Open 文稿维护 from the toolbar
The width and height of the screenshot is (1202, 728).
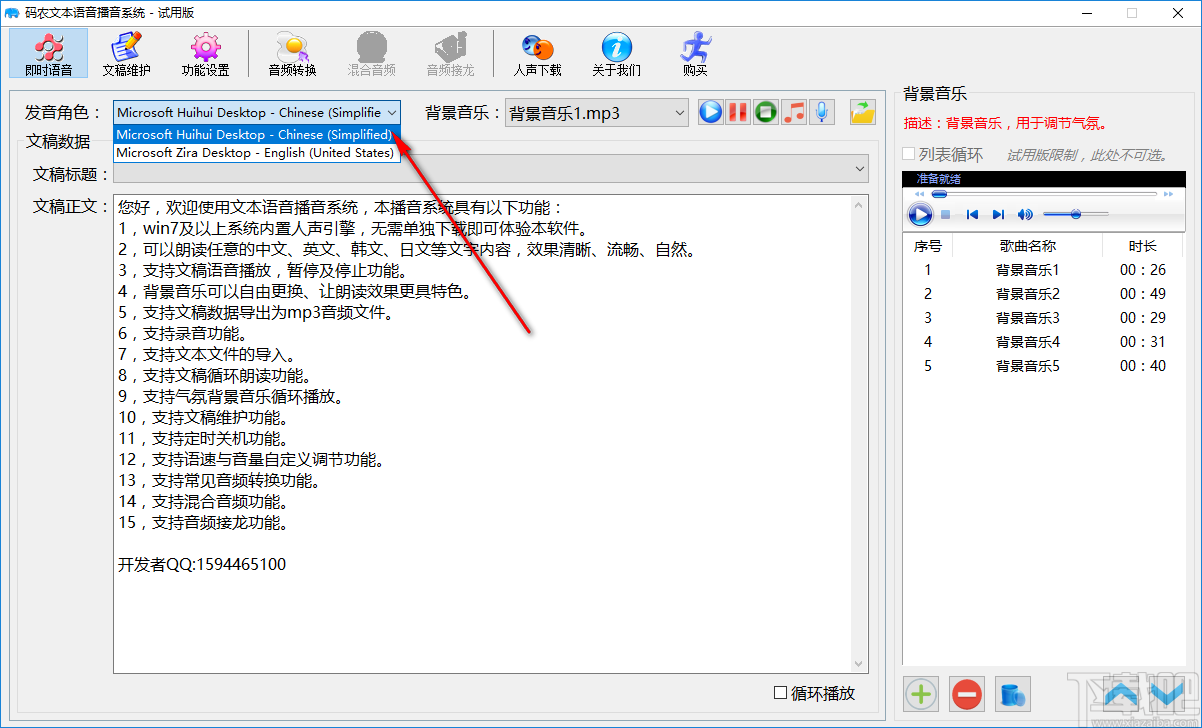point(126,54)
